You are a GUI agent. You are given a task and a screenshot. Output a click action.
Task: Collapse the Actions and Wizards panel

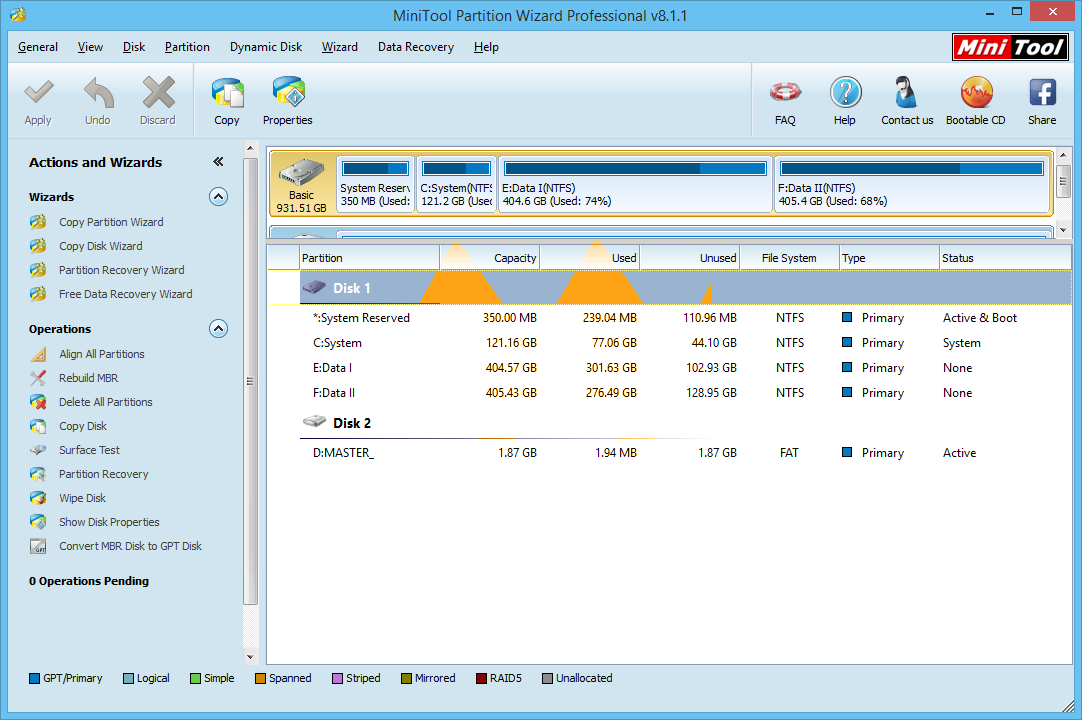coord(218,162)
